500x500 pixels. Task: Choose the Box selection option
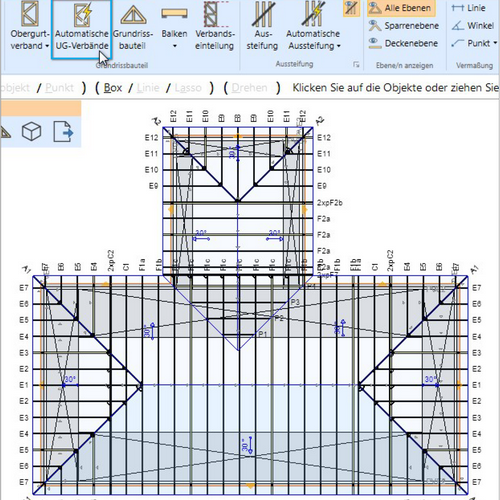point(113,88)
